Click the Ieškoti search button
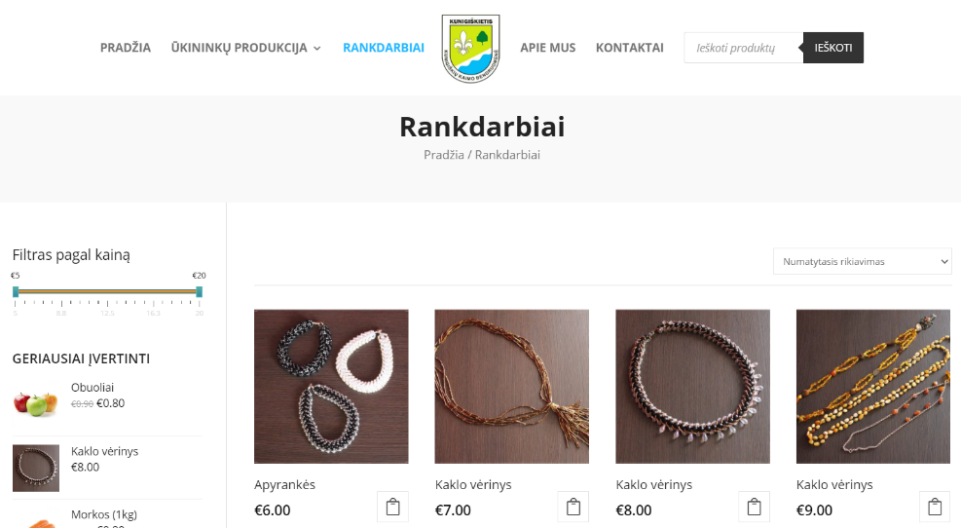This screenshot has height=528, width=961. [x=833, y=48]
